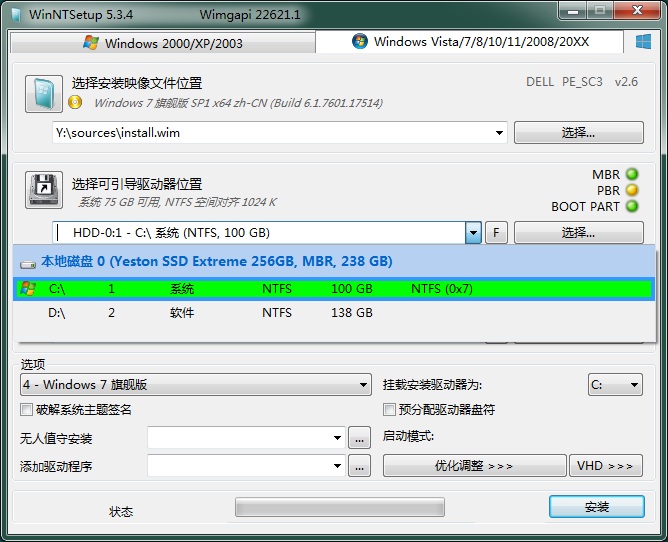668x542 pixels.
Task: Click the status progress bar
Action: (340, 508)
